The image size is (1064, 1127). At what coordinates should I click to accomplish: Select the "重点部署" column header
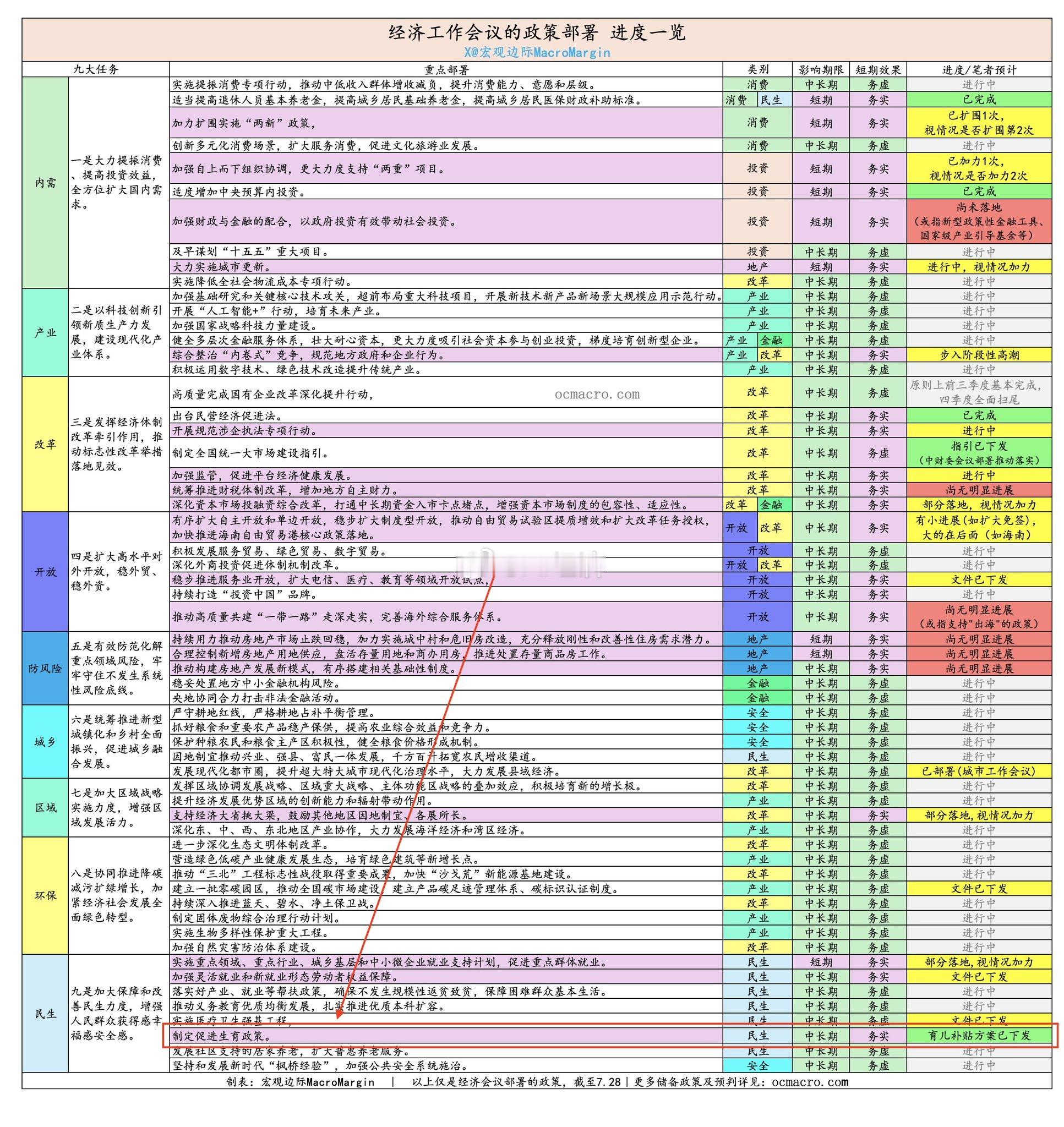[446, 70]
